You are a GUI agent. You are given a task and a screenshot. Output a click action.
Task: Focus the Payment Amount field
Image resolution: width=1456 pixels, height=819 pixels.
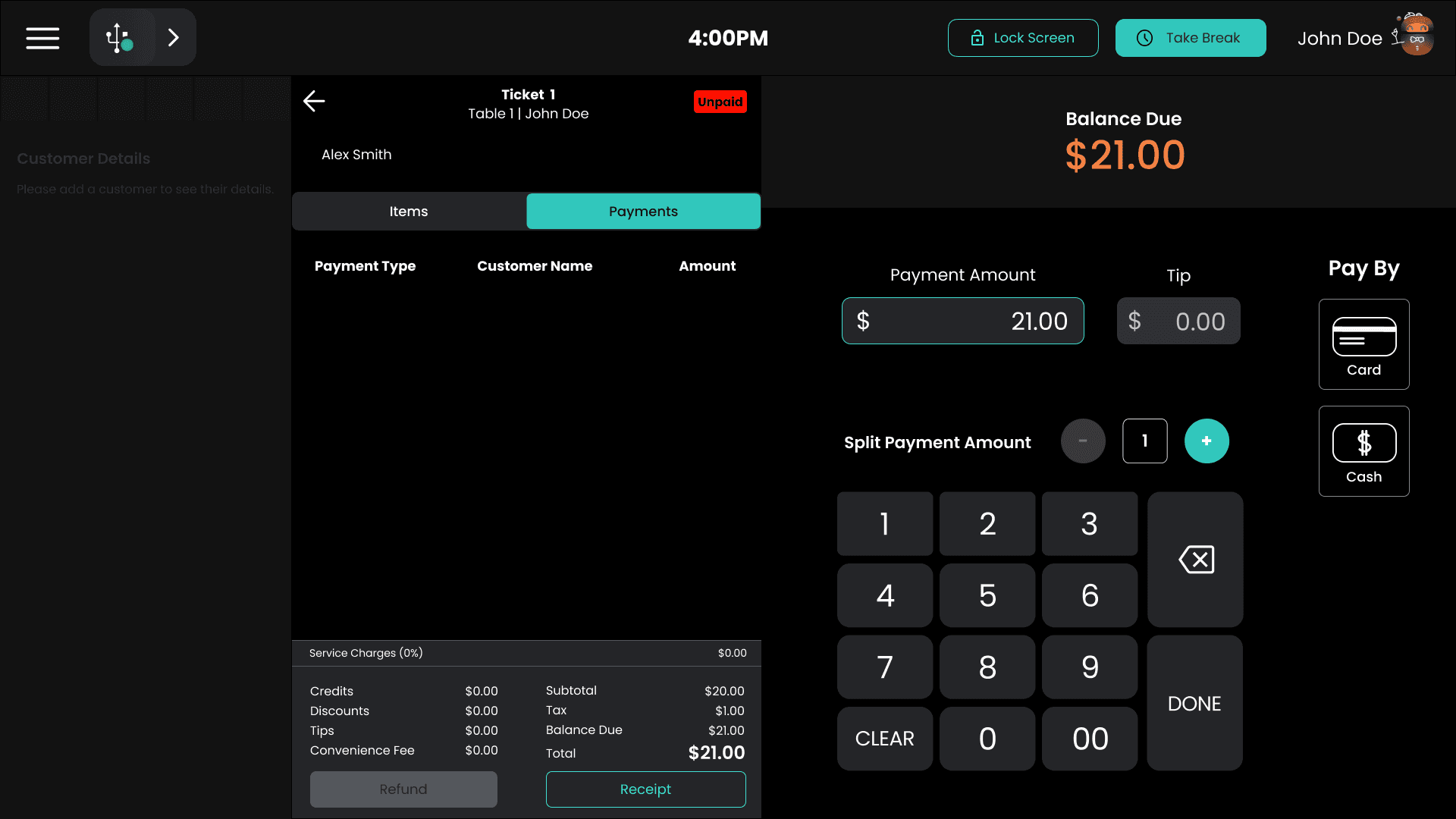[962, 322]
